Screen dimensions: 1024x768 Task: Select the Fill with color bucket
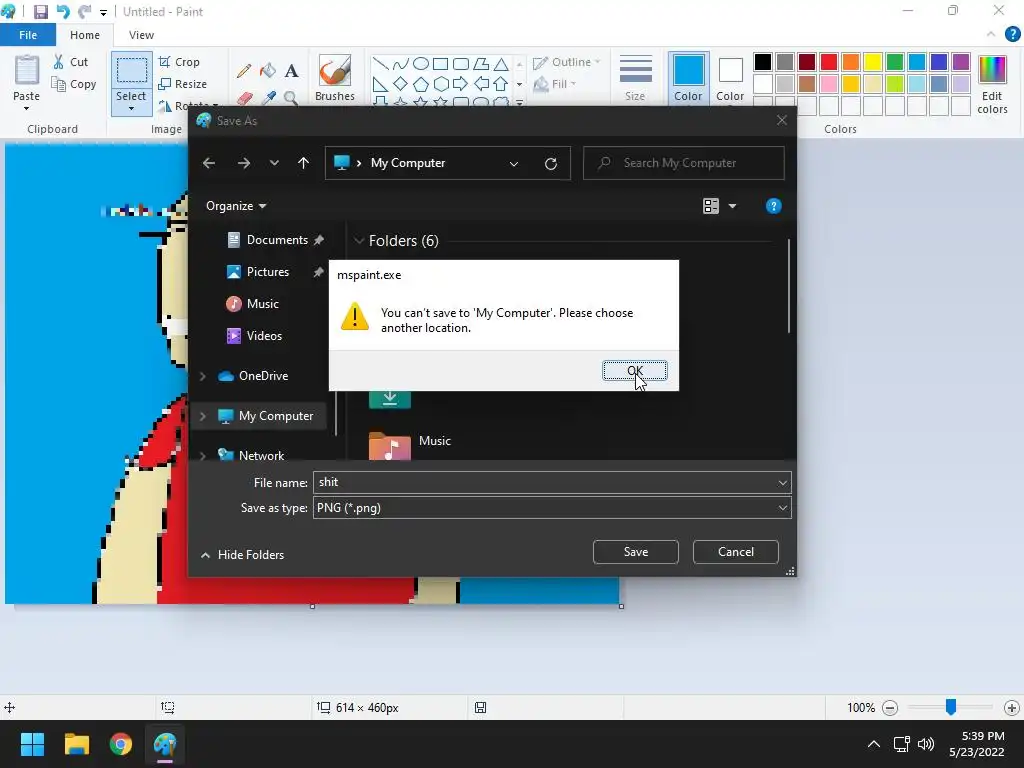click(268, 71)
